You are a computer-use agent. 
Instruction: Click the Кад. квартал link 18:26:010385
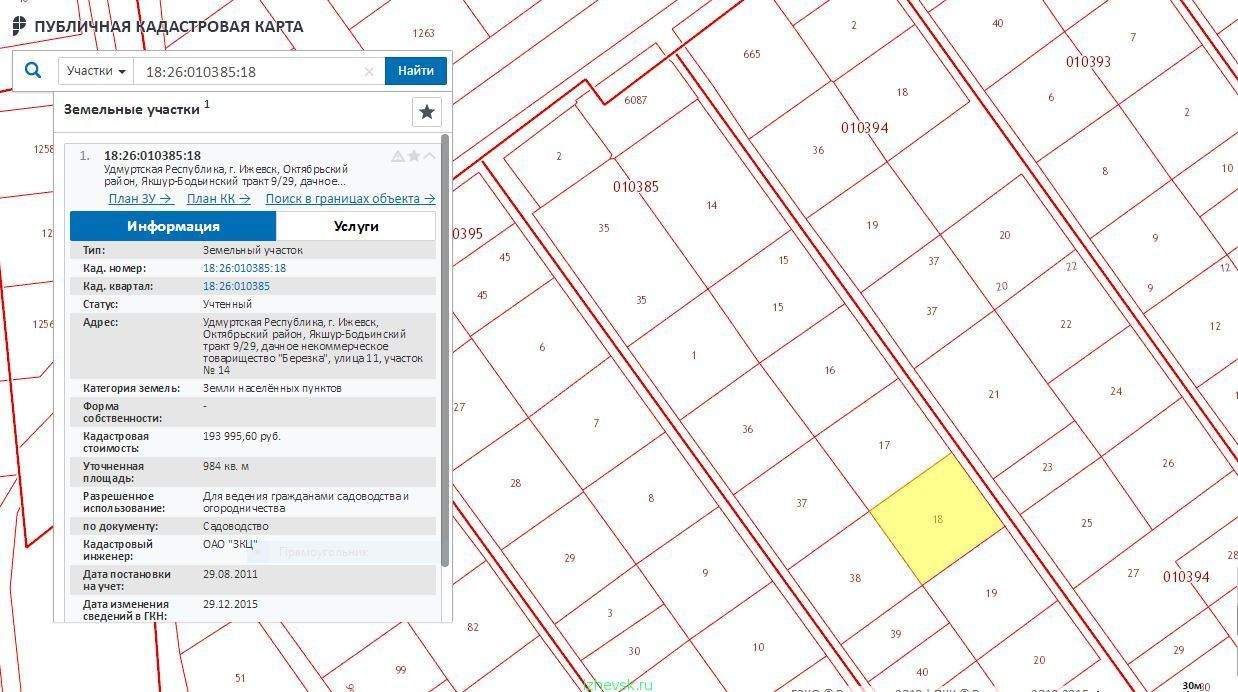236,286
